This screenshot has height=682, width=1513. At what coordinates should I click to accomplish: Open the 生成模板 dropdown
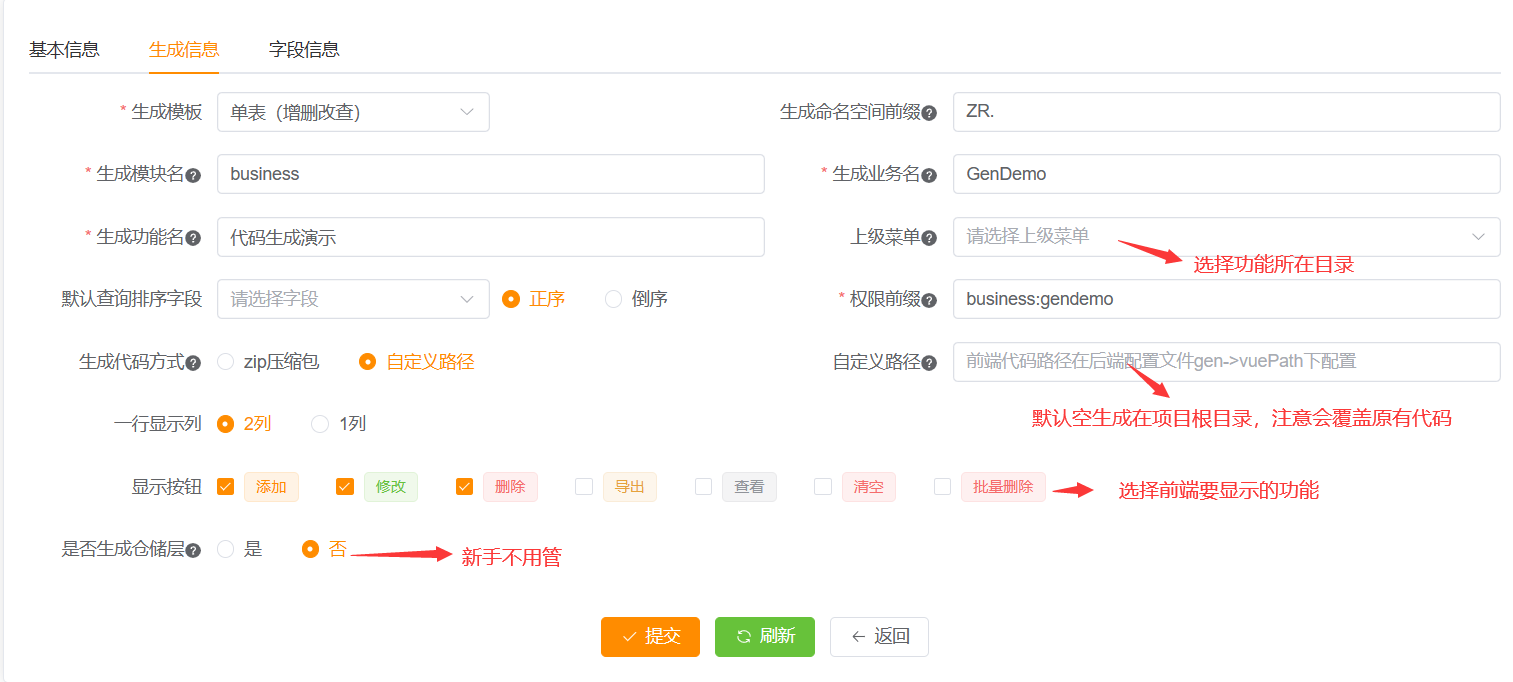click(353, 112)
